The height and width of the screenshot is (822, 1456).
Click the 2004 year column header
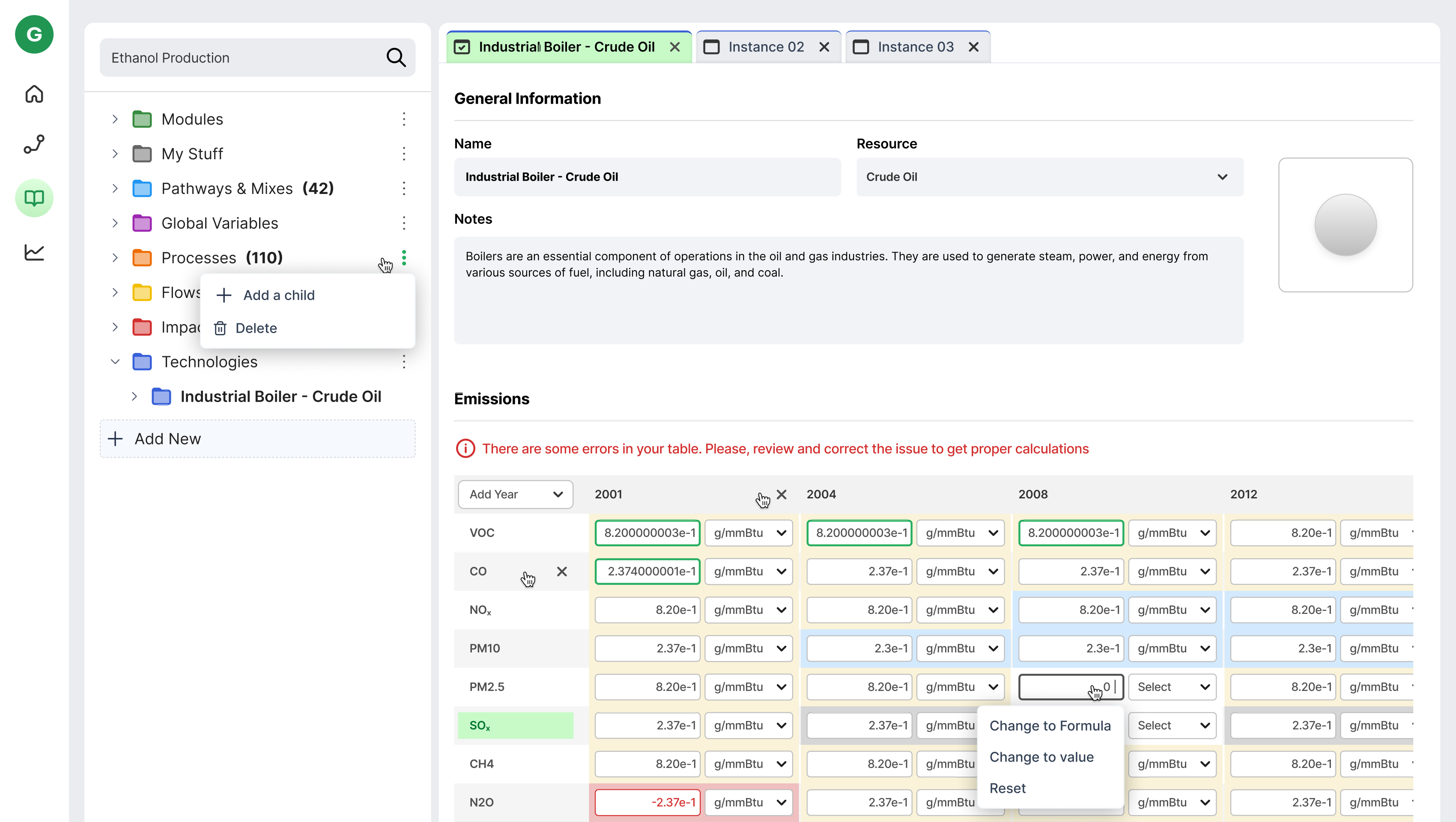pos(821,494)
